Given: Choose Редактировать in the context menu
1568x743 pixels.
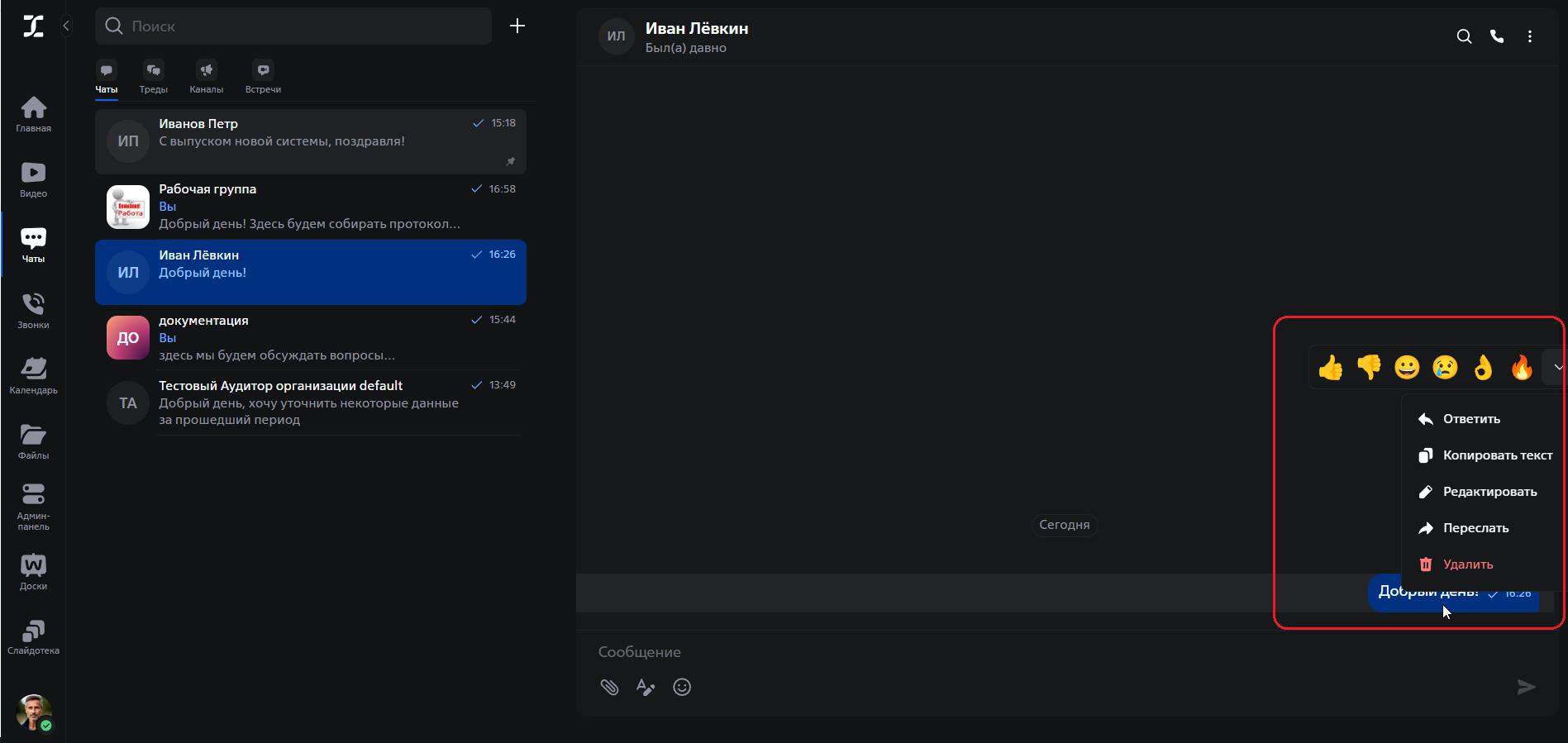Looking at the screenshot, I should point(1483,492).
